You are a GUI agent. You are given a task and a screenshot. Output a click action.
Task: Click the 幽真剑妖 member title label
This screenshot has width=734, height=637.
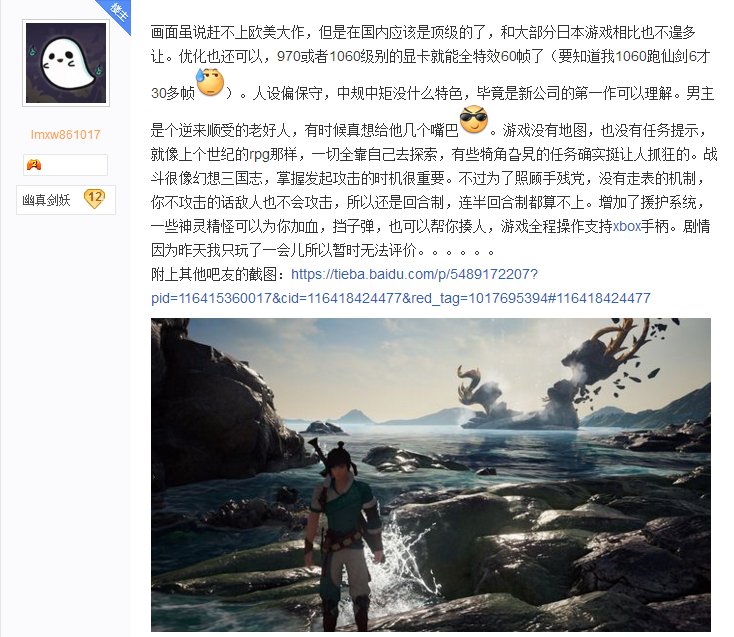point(46,200)
